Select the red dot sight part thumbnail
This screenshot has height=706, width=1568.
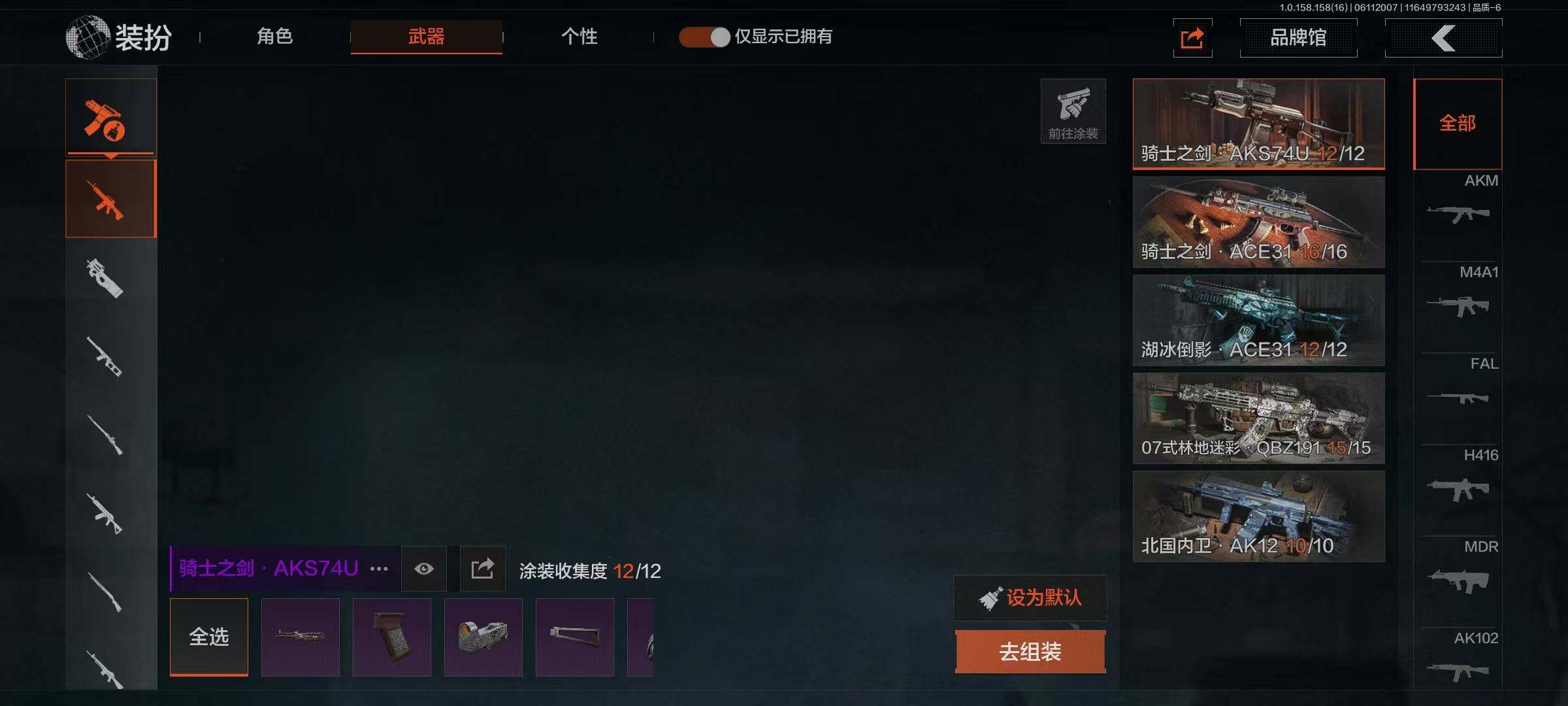click(483, 637)
